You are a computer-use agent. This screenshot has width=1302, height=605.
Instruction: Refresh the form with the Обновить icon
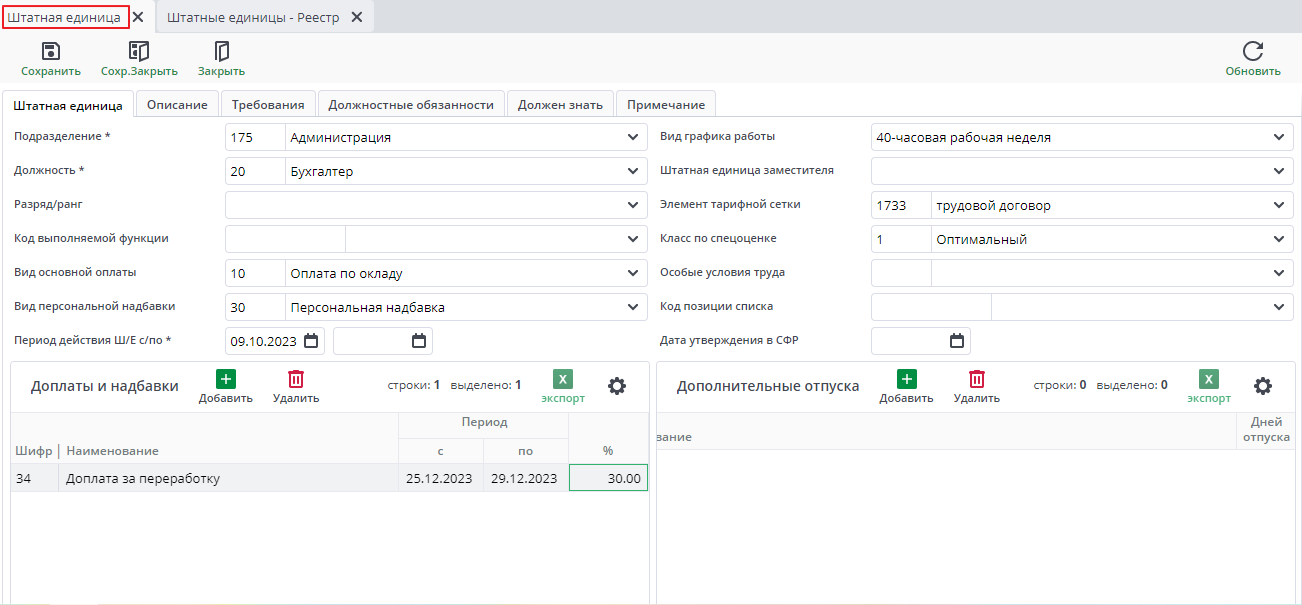(1252, 52)
